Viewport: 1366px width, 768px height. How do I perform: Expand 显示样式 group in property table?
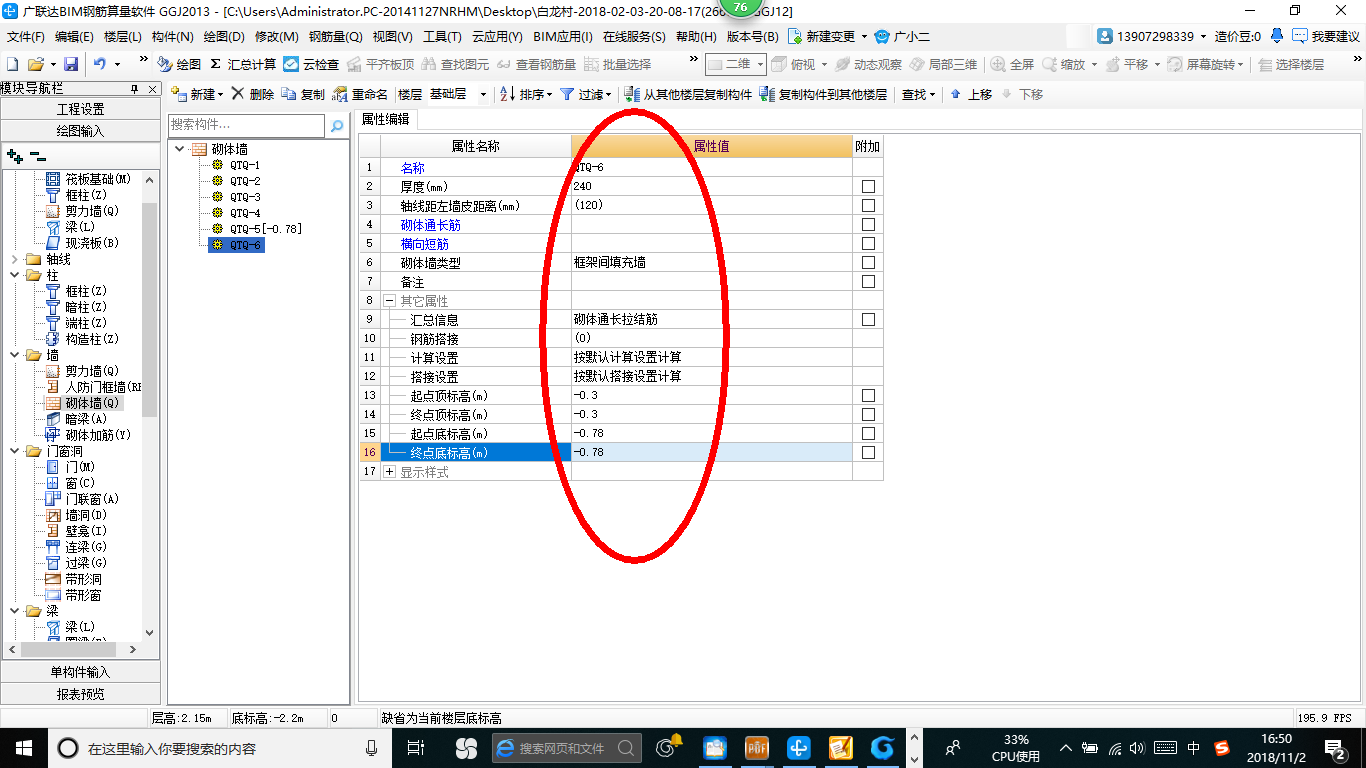pyautogui.click(x=390, y=472)
